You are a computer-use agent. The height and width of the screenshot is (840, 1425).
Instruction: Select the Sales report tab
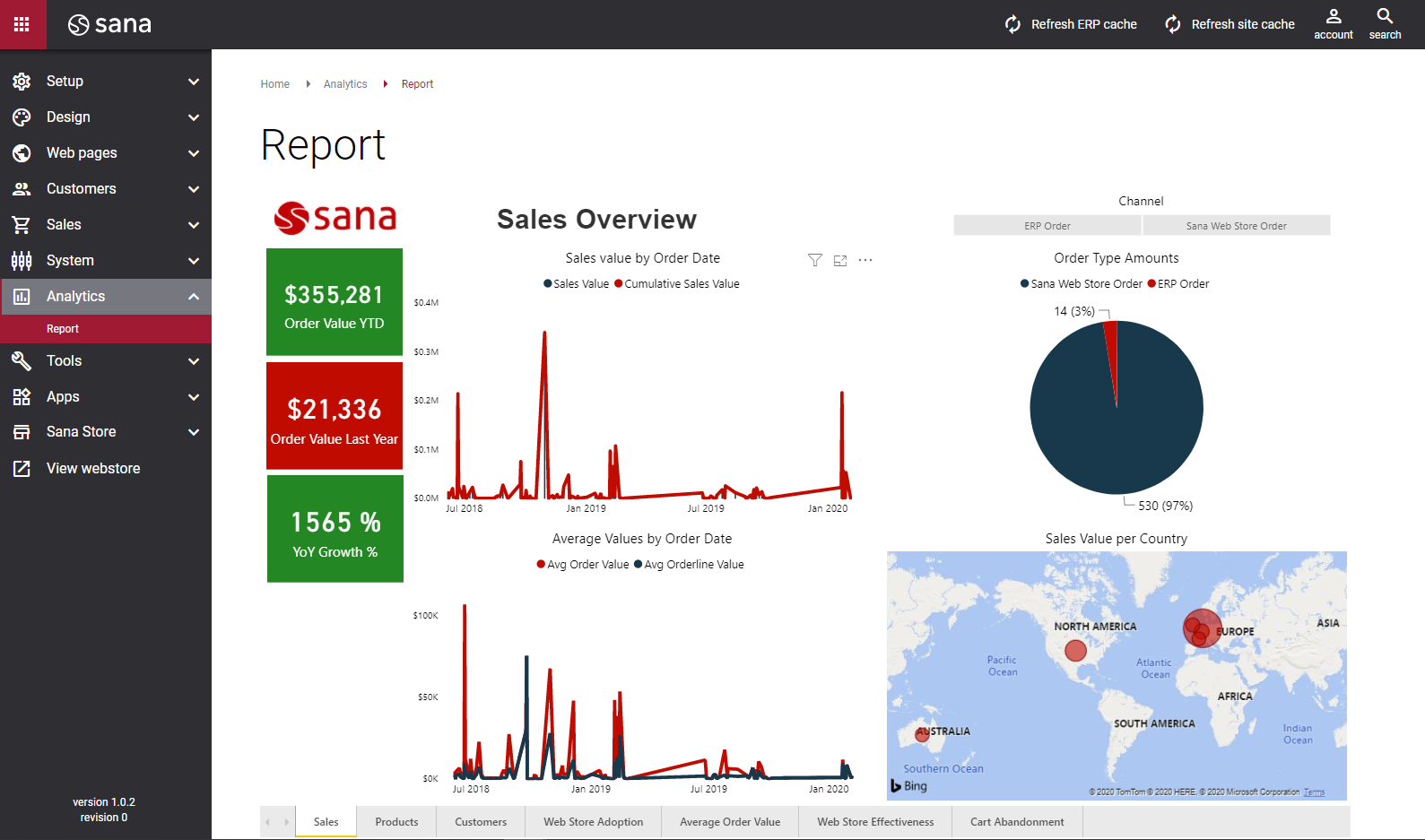point(326,822)
